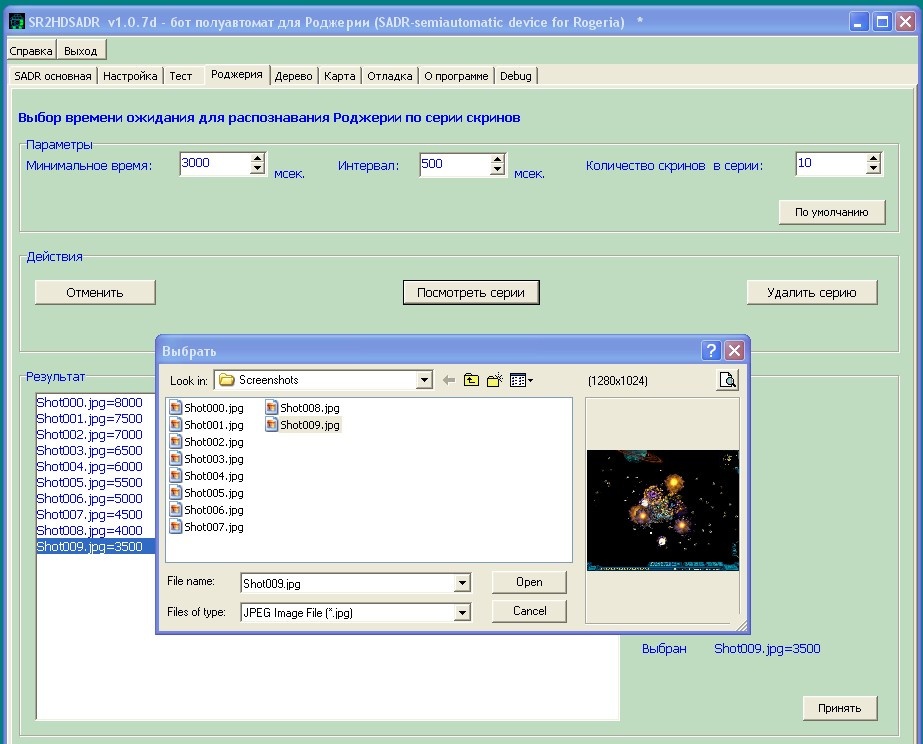
Task: Click Посмотреть серии button
Action: (471, 293)
